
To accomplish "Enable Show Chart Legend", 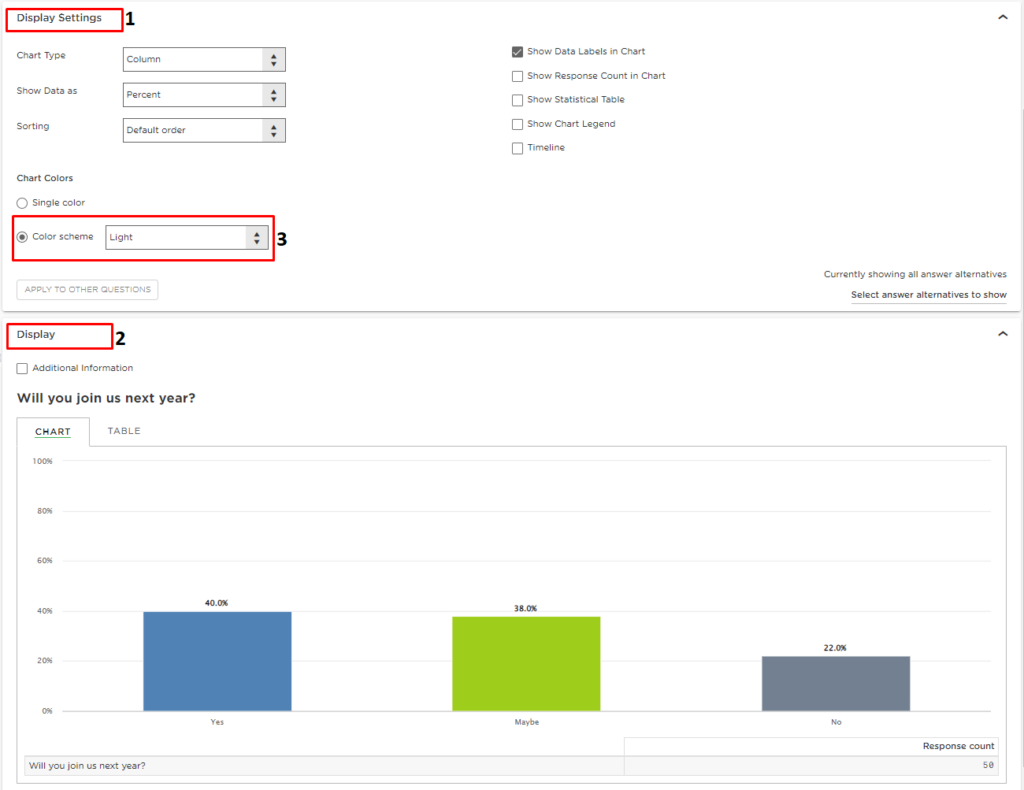I will (x=517, y=123).
